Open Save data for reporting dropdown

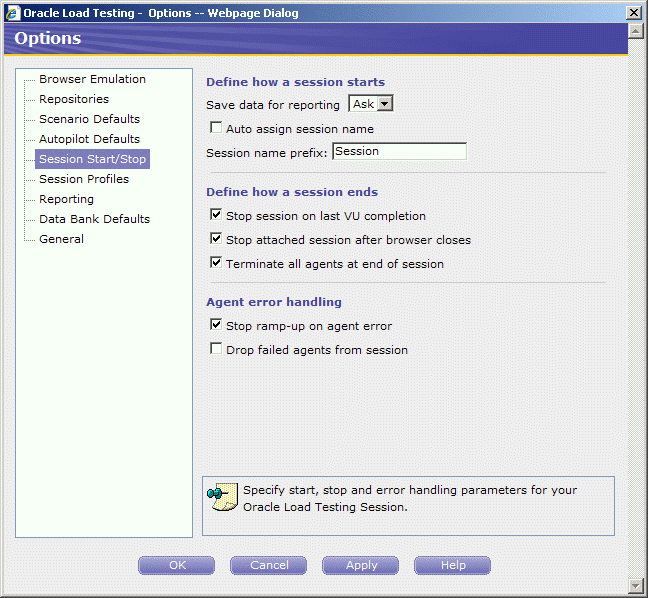pyautogui.click(x=371, y=104)
